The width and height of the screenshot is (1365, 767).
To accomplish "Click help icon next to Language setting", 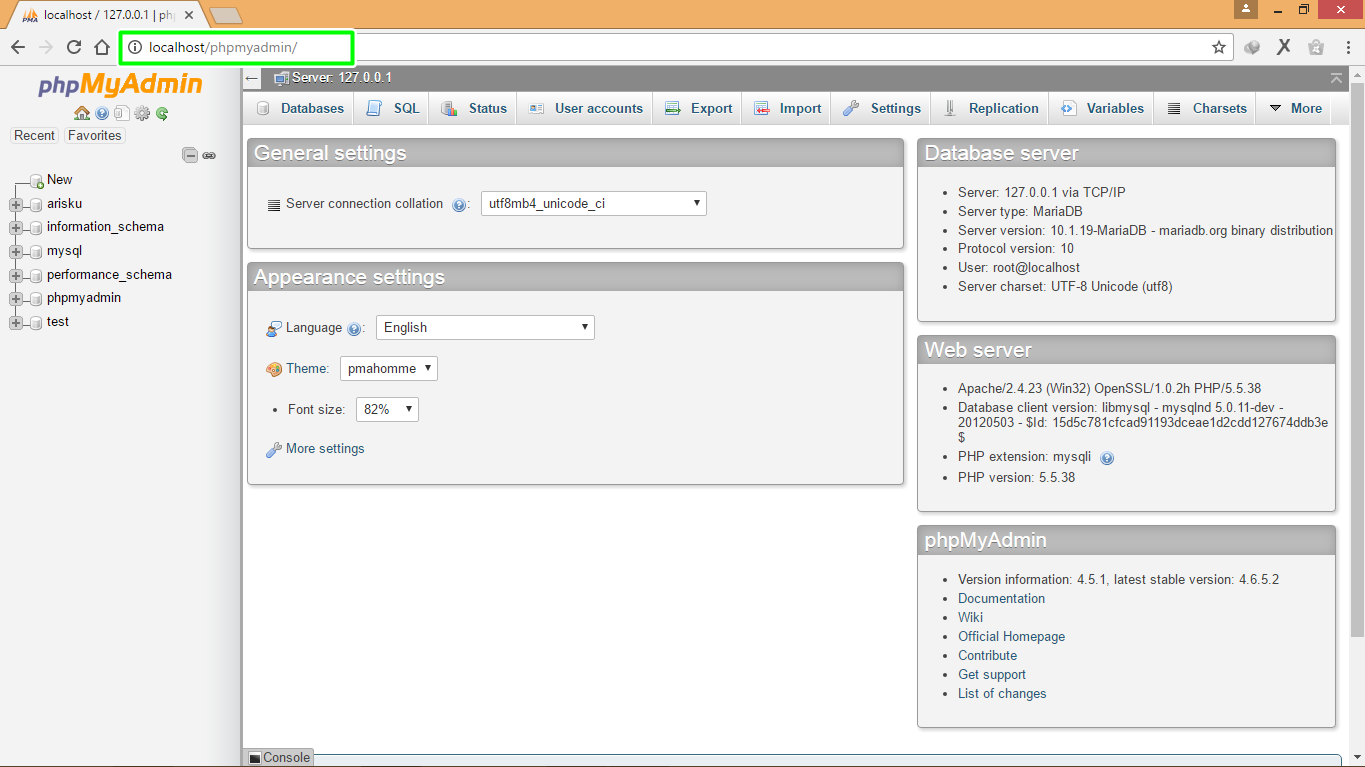I will pos(354,328).
